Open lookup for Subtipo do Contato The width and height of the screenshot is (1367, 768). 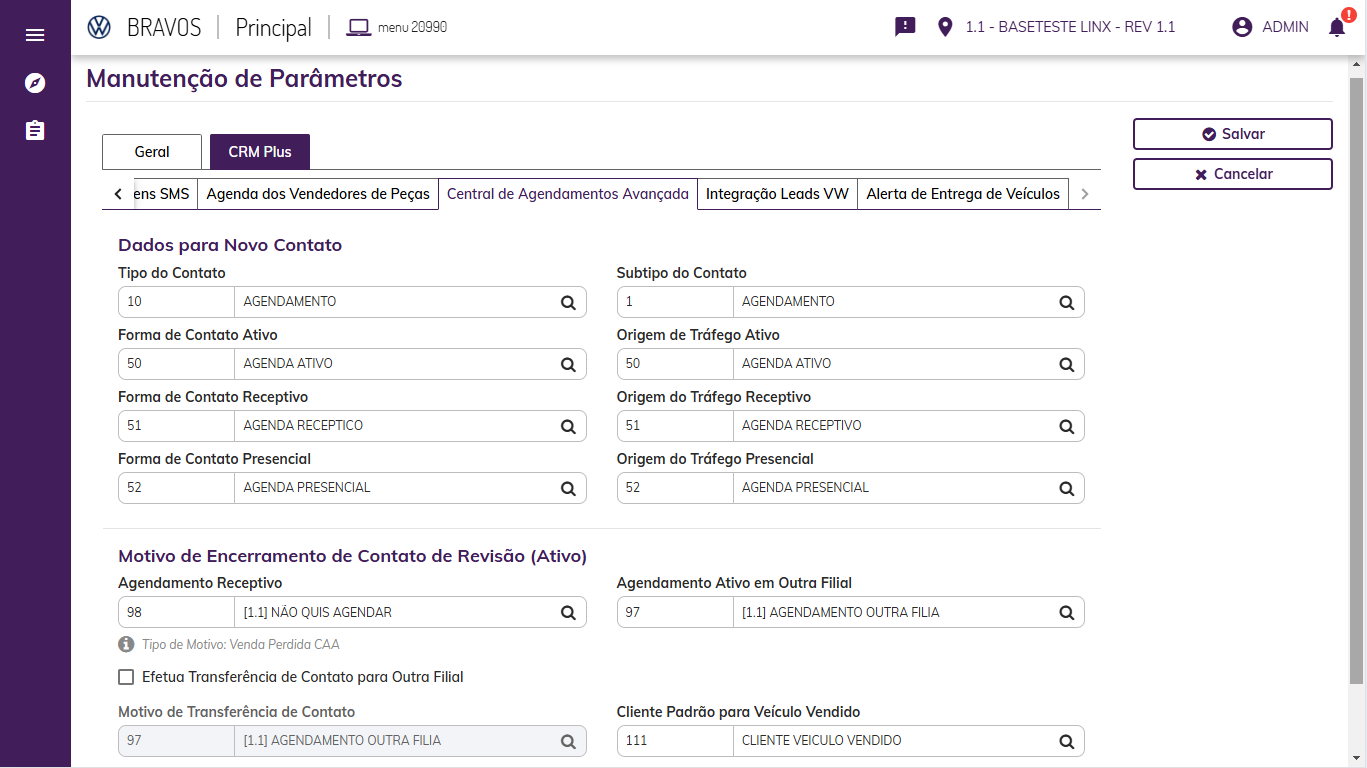click(1066, 302)
